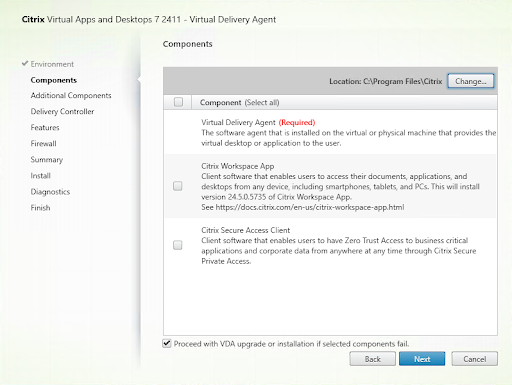Click the Citrix Secure Access Client title
512x385 pixels.
(x=246, y=230)
